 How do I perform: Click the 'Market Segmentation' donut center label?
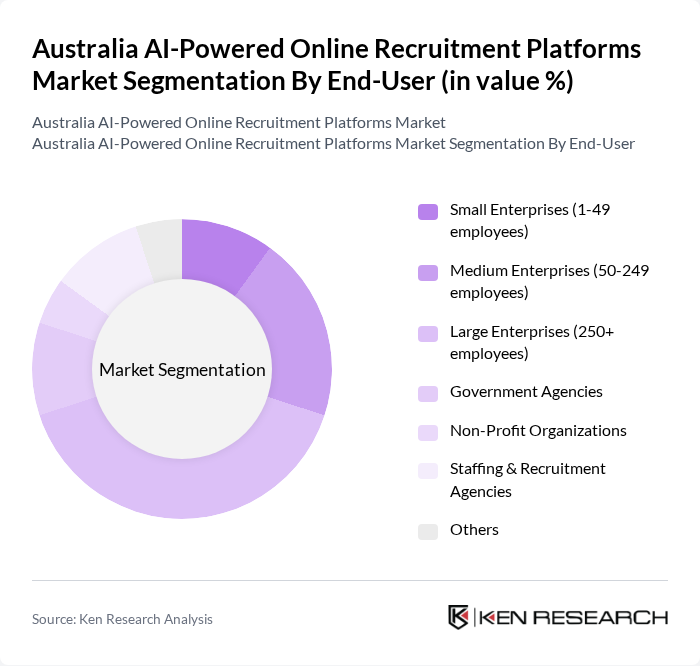pyautogui.click(x=182, y=370)
